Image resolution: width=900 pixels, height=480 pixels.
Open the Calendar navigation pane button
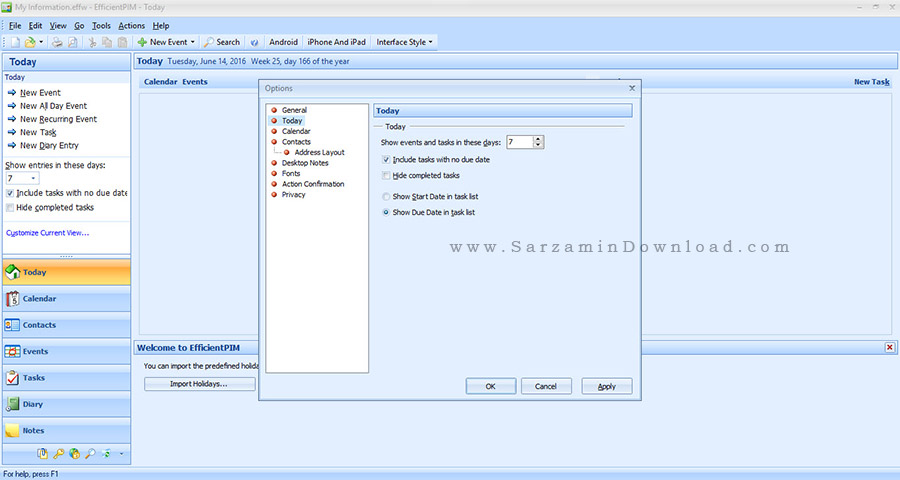(x=67, y=299)
